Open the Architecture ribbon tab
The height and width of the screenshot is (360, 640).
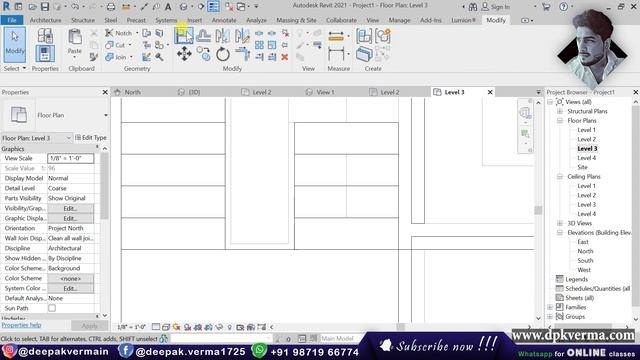45,20
